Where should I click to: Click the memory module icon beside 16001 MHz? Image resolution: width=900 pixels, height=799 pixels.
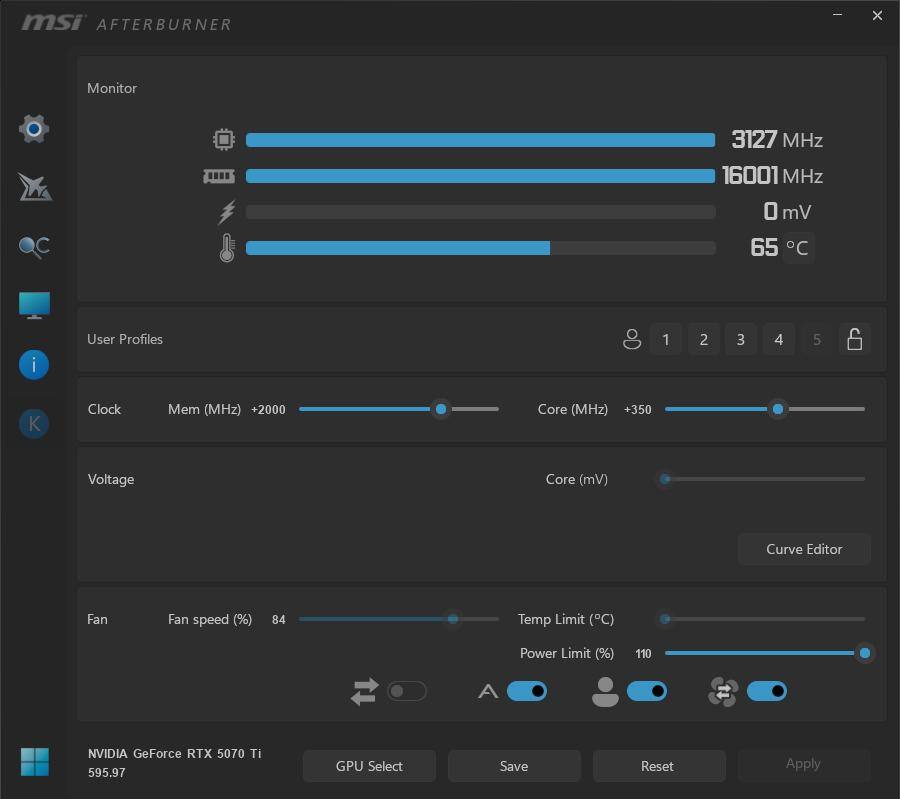click(219, 176)
